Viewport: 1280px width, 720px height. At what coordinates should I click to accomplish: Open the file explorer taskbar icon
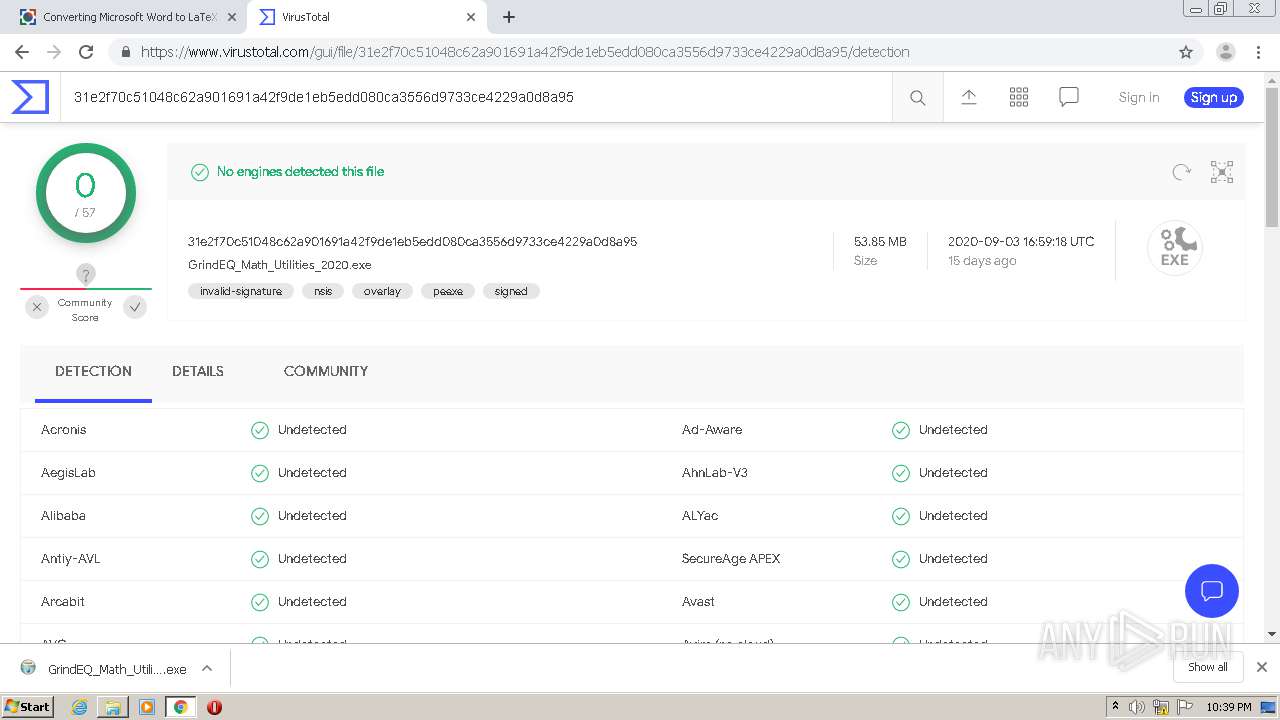click(112, 707)
